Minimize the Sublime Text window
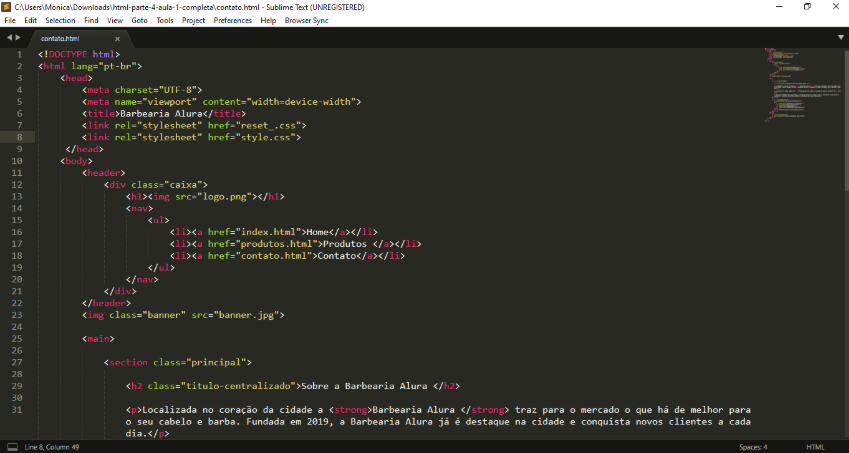 [x=779, y=6]
